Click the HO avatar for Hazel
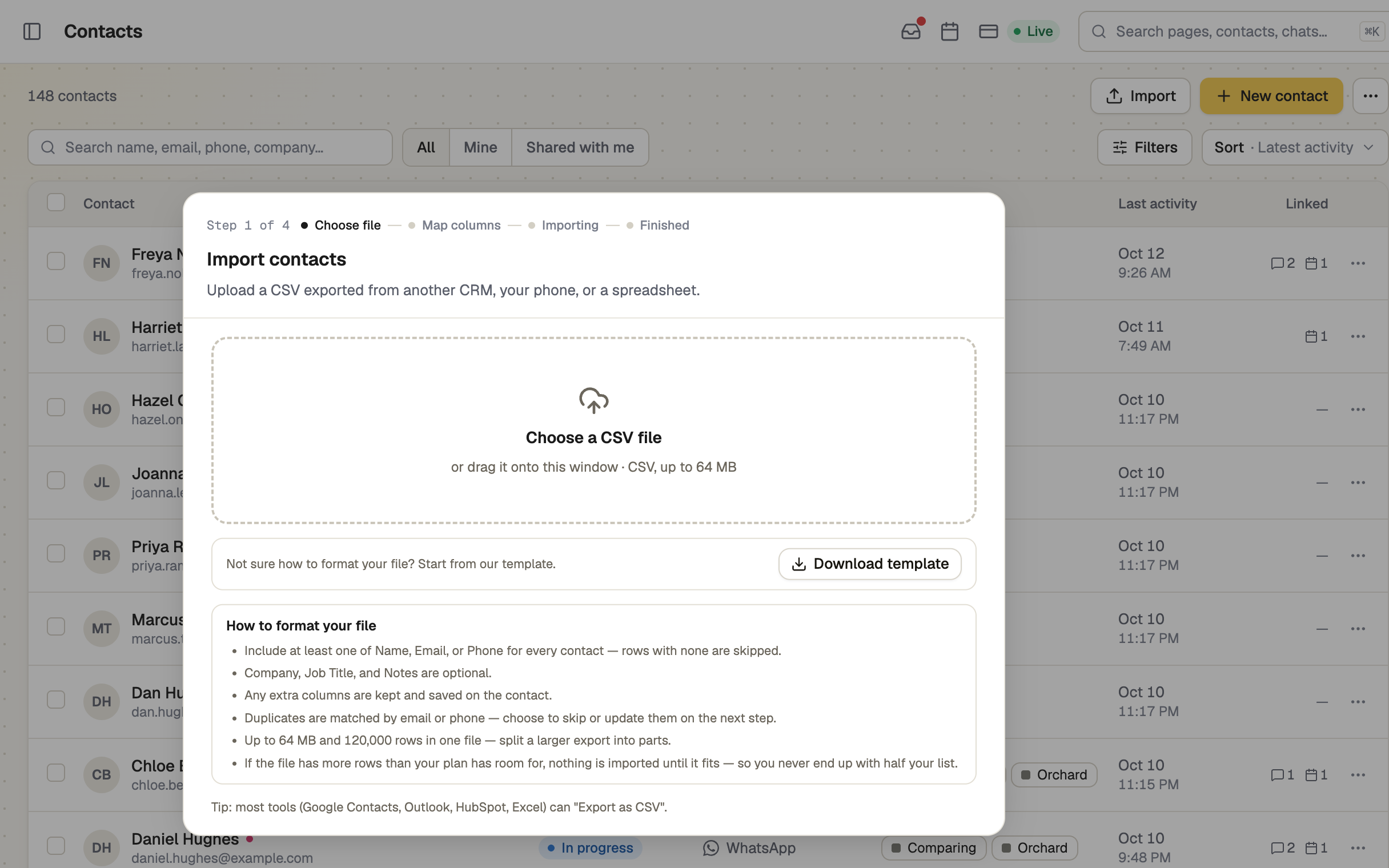 [x=102, y=409]
